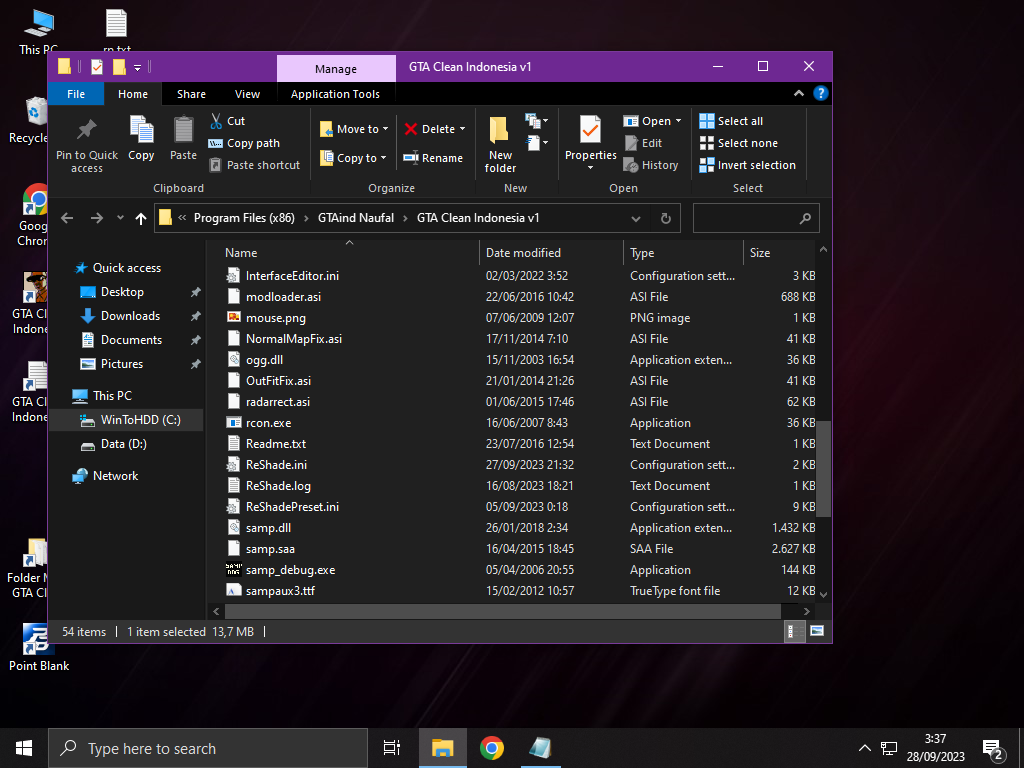The height and width of the screenshot is (768, 1024).
Task: Click the Rename button in Organize group
Action: coord(433,158)
